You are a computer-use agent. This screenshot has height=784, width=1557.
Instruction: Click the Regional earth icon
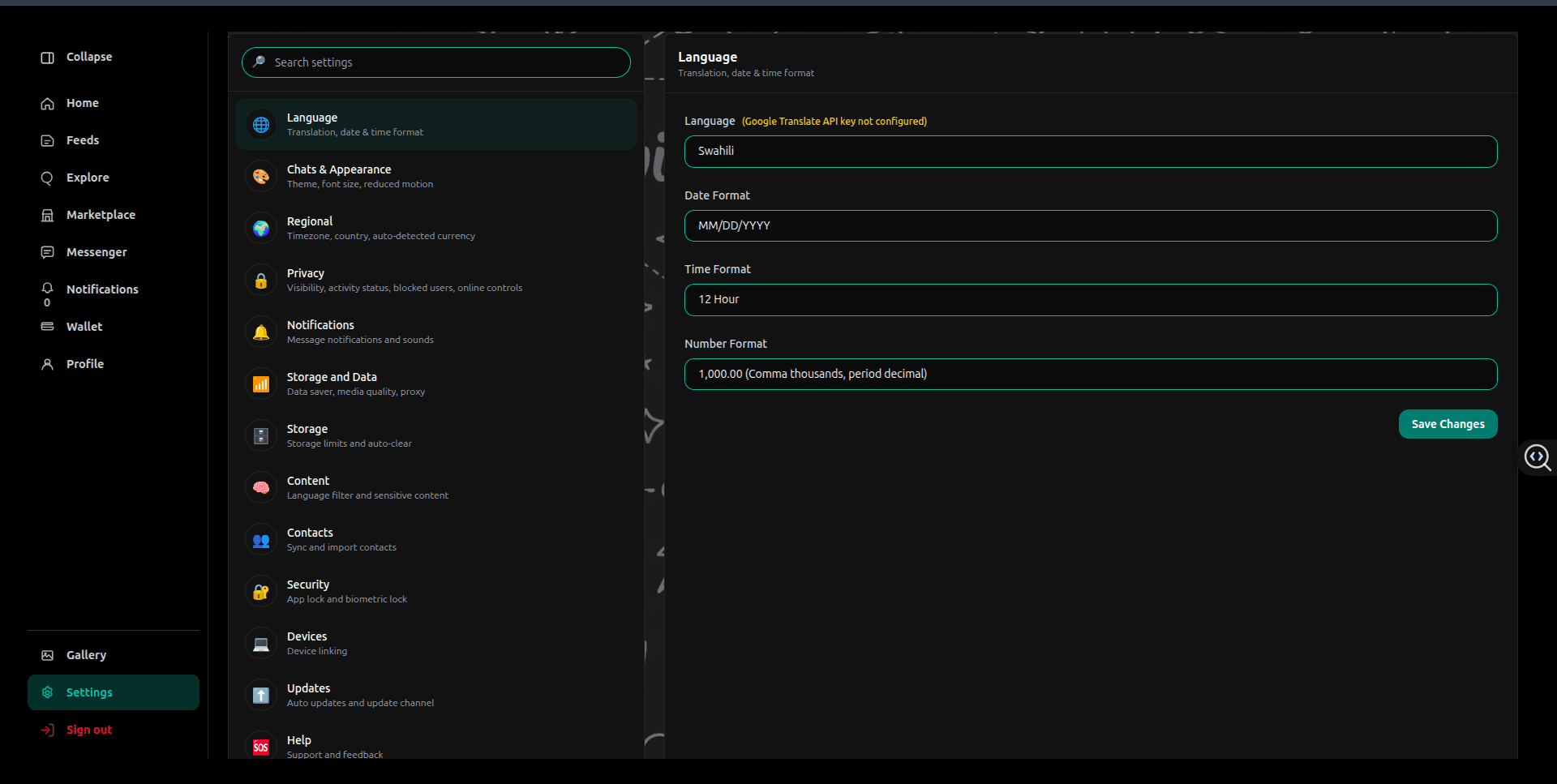(261, 229)
